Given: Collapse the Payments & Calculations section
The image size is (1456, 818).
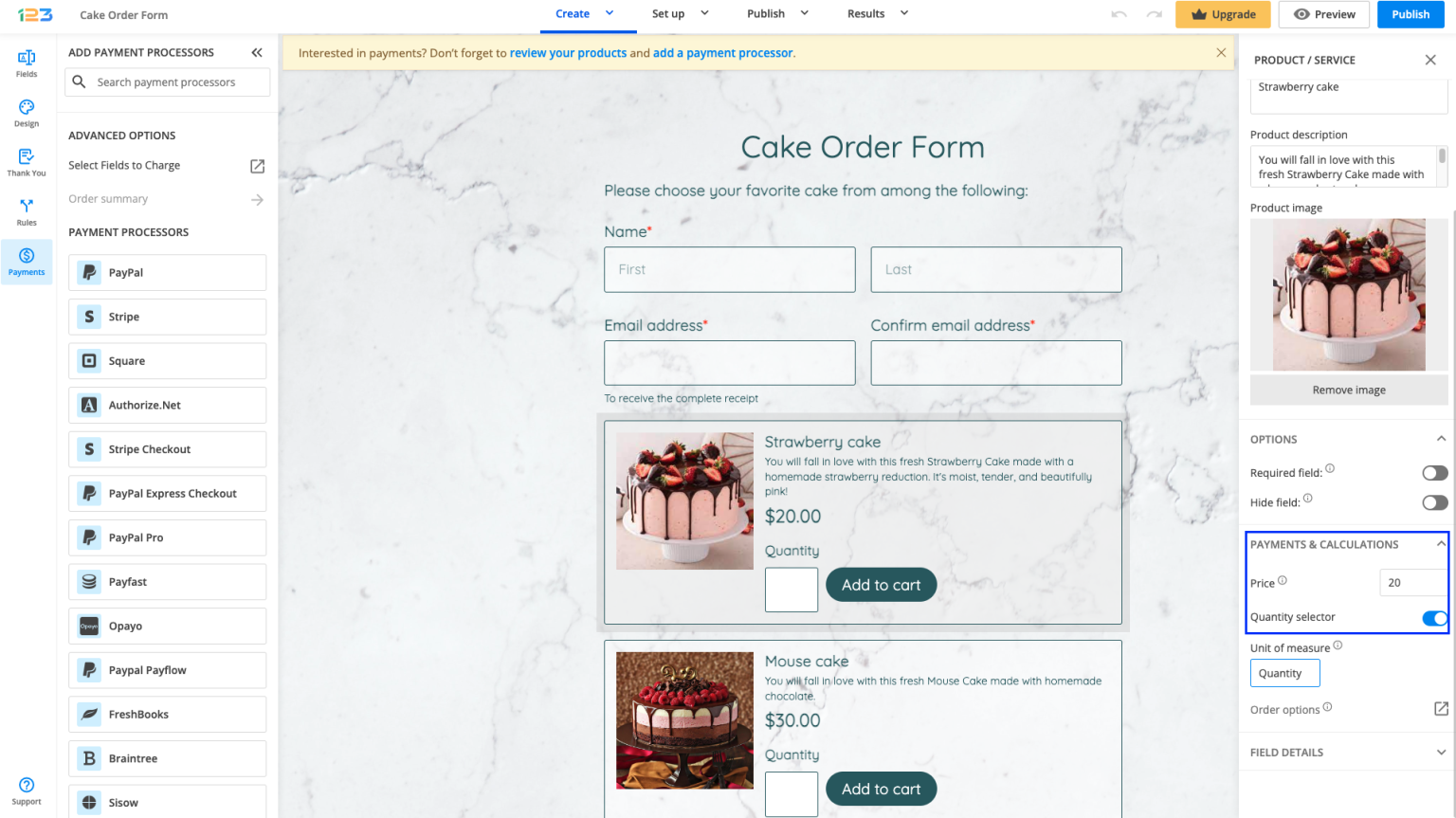Looking at the screenshot, I should tap(1441, 544).
